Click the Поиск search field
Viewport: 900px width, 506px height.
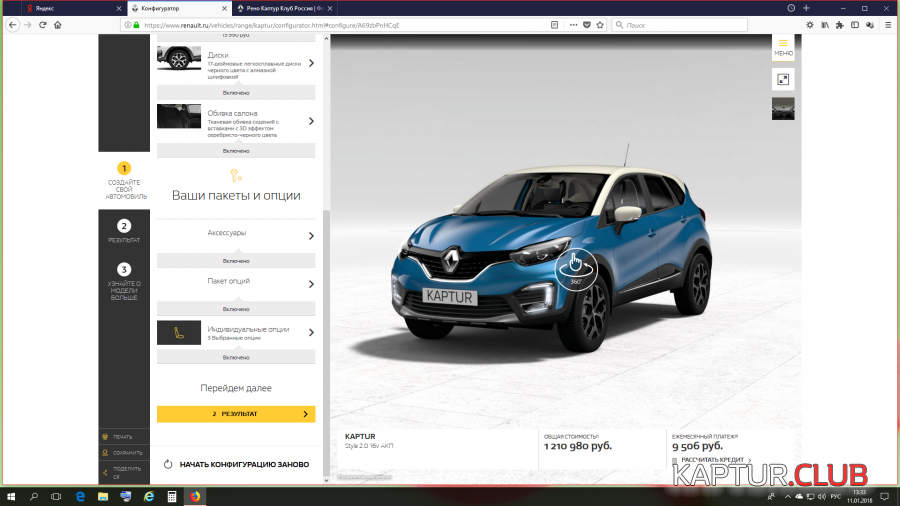click(680, 25)
